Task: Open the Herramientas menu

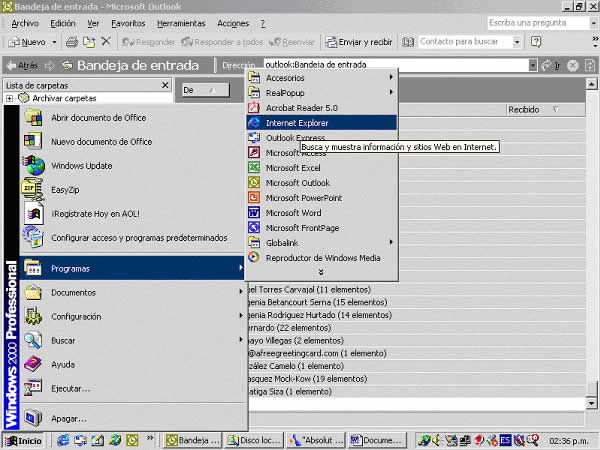Action: click(x=180, y=23)
